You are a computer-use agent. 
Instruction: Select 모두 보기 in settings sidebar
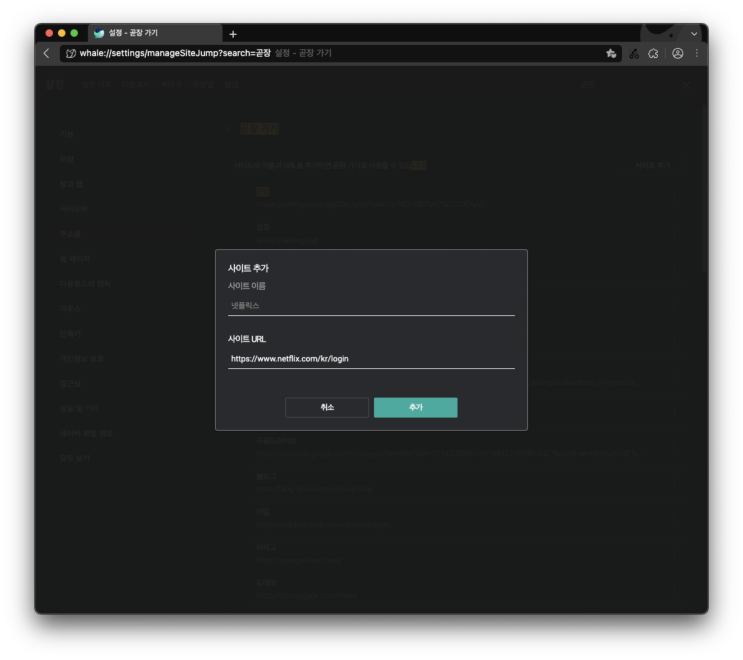[x=74, y=458]
